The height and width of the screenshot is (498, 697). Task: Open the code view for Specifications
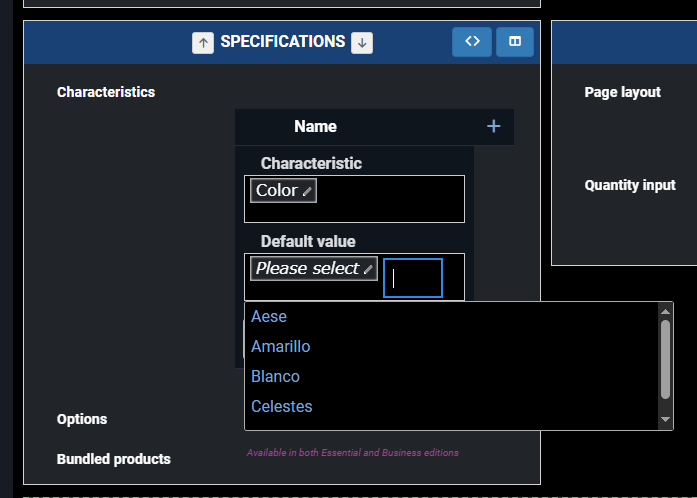click(x=472, y=42)
